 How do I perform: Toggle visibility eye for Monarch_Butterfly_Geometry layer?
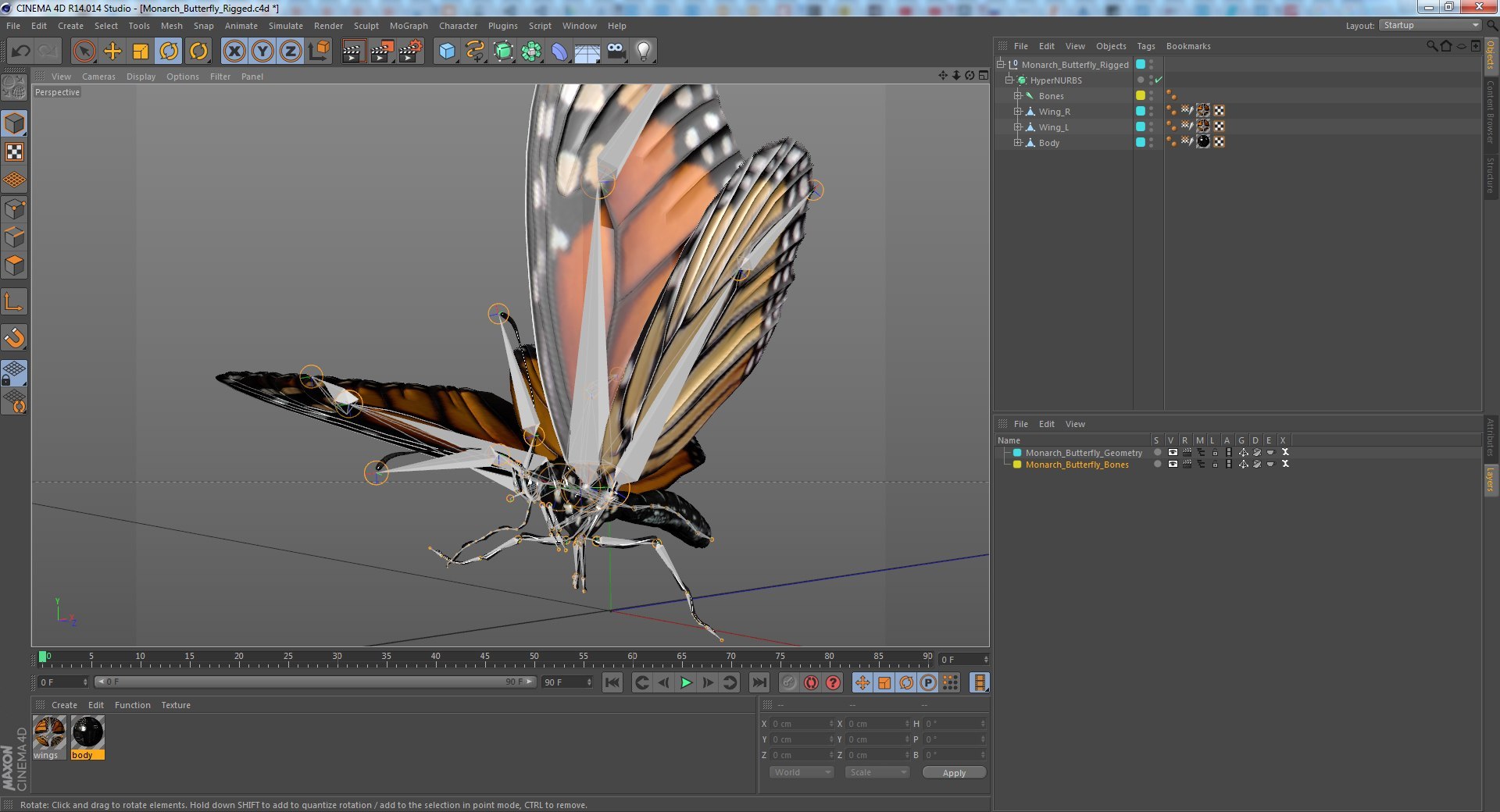(x=1172, y=453)
